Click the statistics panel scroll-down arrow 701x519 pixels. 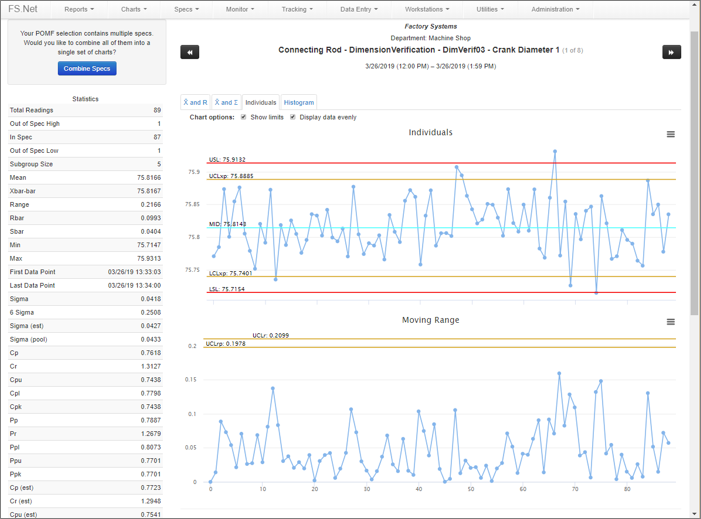(695, 514)
